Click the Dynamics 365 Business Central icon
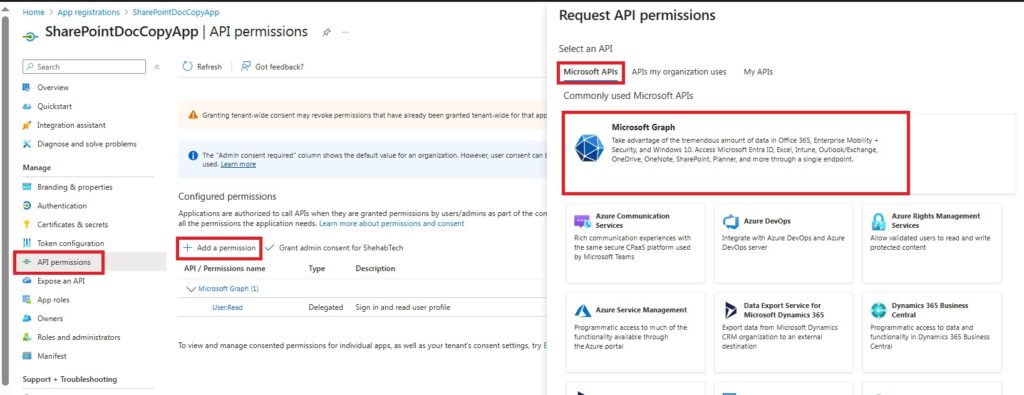The width and height of the screenshot is (1024, 395). coord(878,310)
